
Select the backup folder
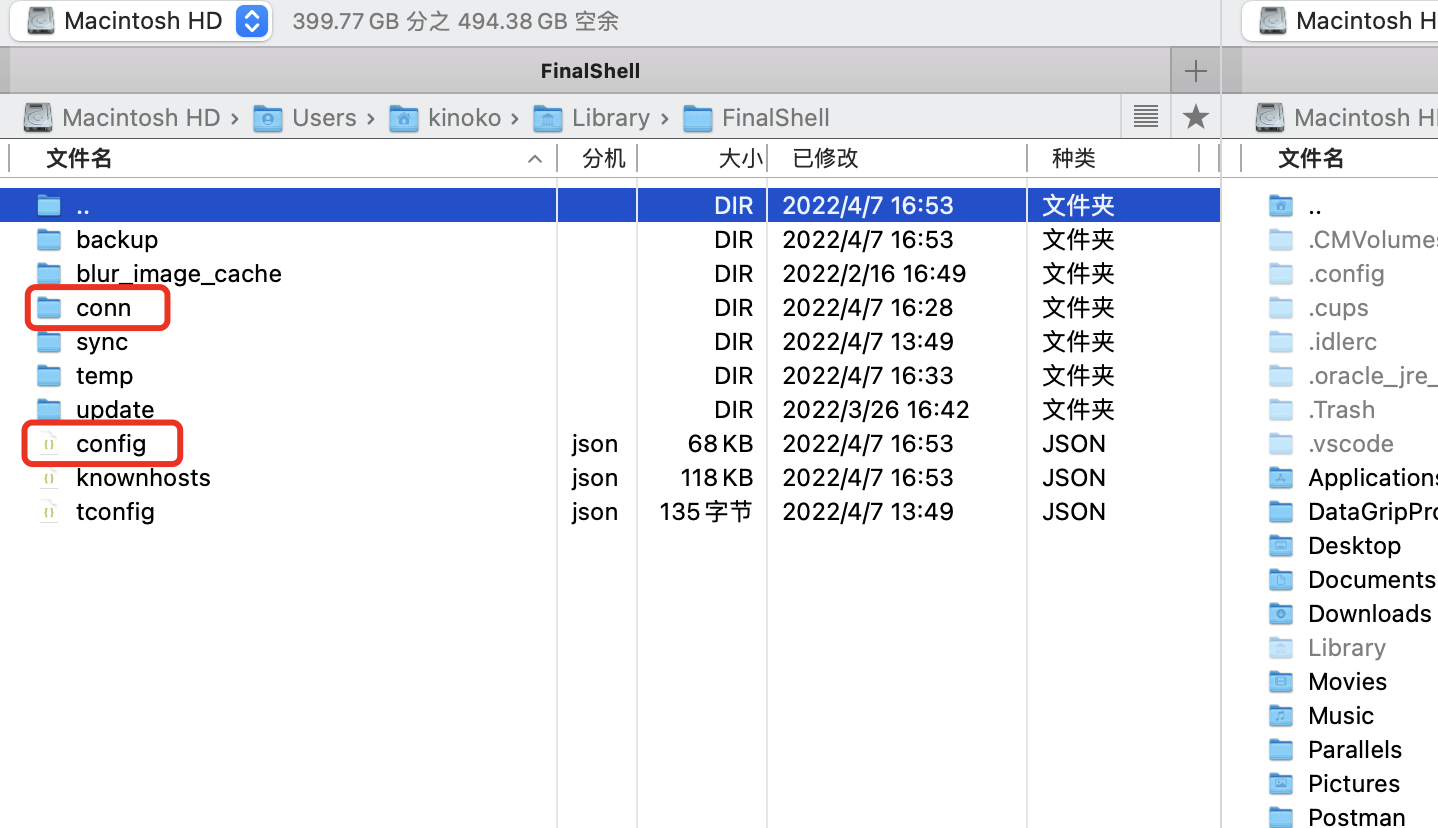click(x=116, y=240)
